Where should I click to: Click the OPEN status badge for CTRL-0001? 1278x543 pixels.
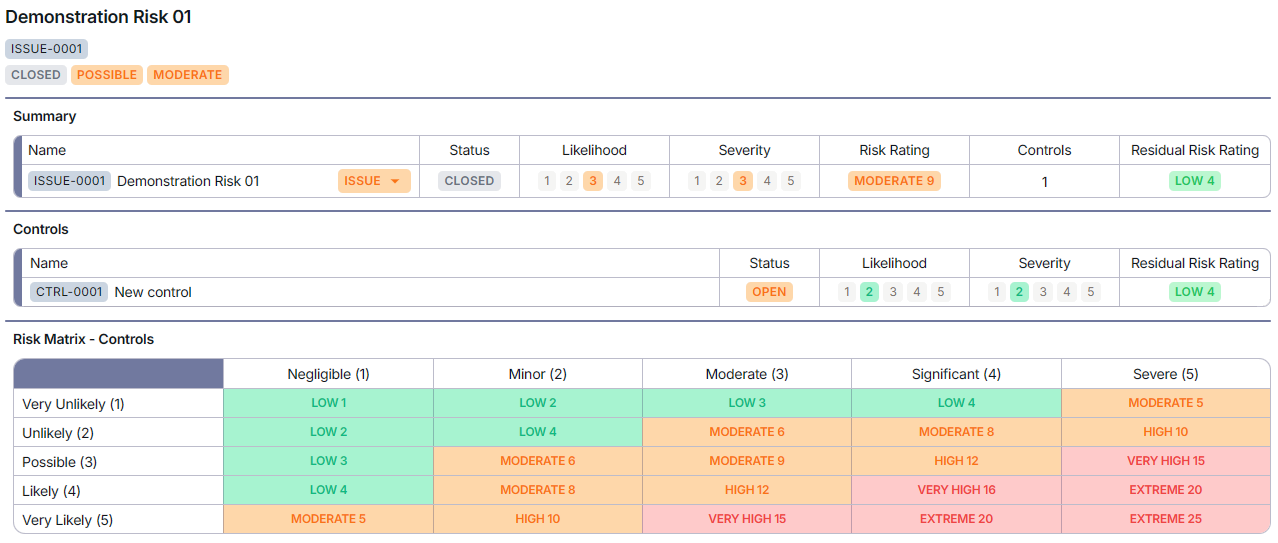pyautogui.click(x=769, y=292)
